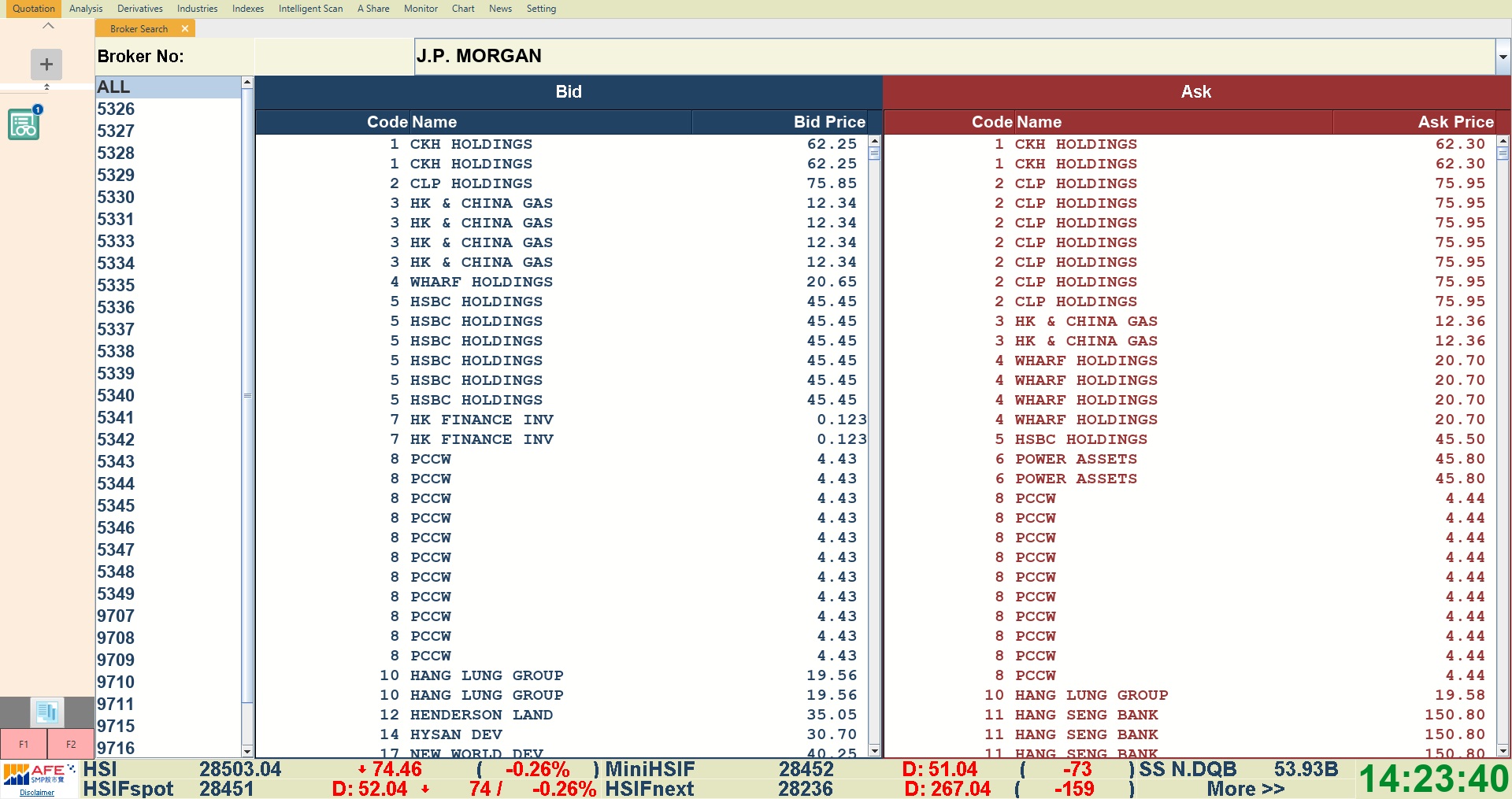Viewport: 1512px width, 799px height.
Task: Open the document layout icon in the lower sidebar
Action: coord(46,712)
